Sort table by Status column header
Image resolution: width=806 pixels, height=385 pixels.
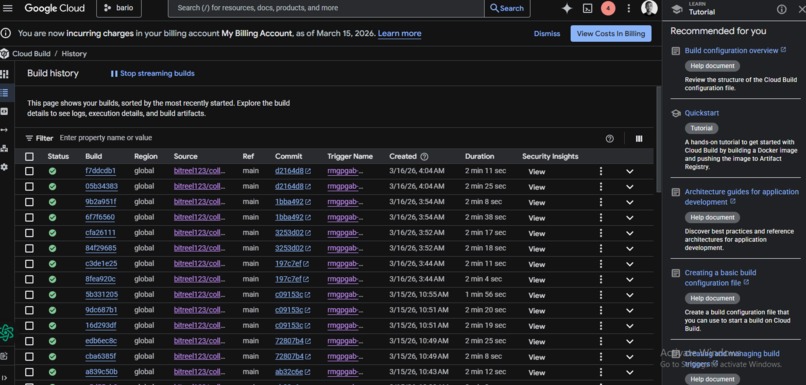click(58, 156)
